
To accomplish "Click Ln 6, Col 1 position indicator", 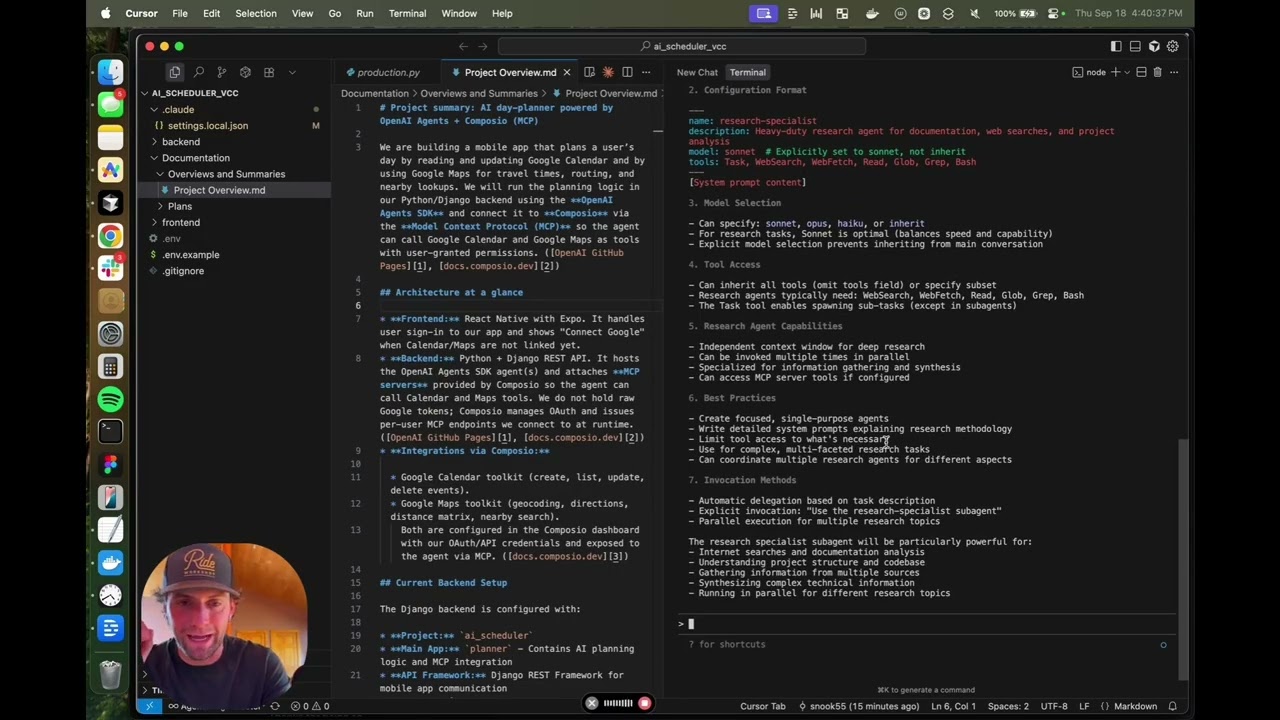I will (x=954, y=706).
